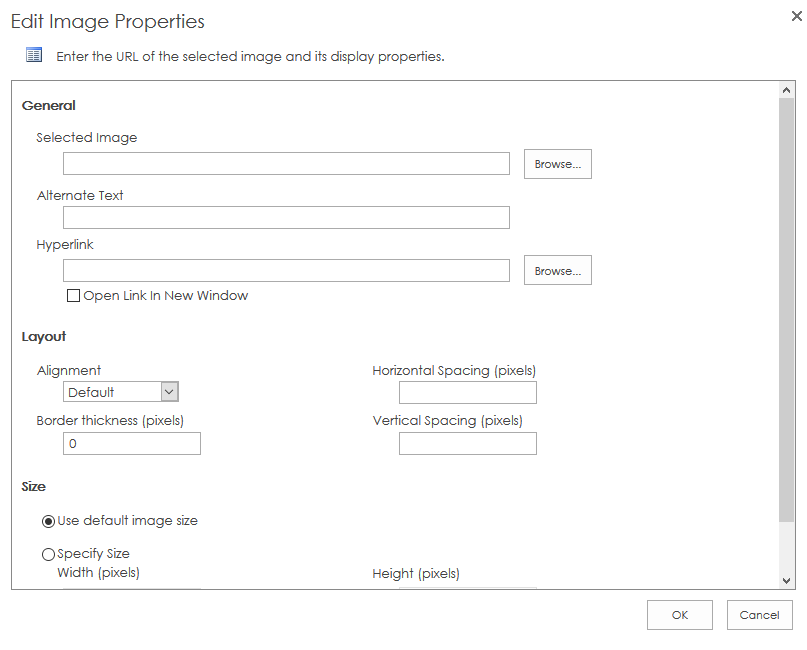Click the Horizontal Spacing input
The image size is (807, 650).
468,393
